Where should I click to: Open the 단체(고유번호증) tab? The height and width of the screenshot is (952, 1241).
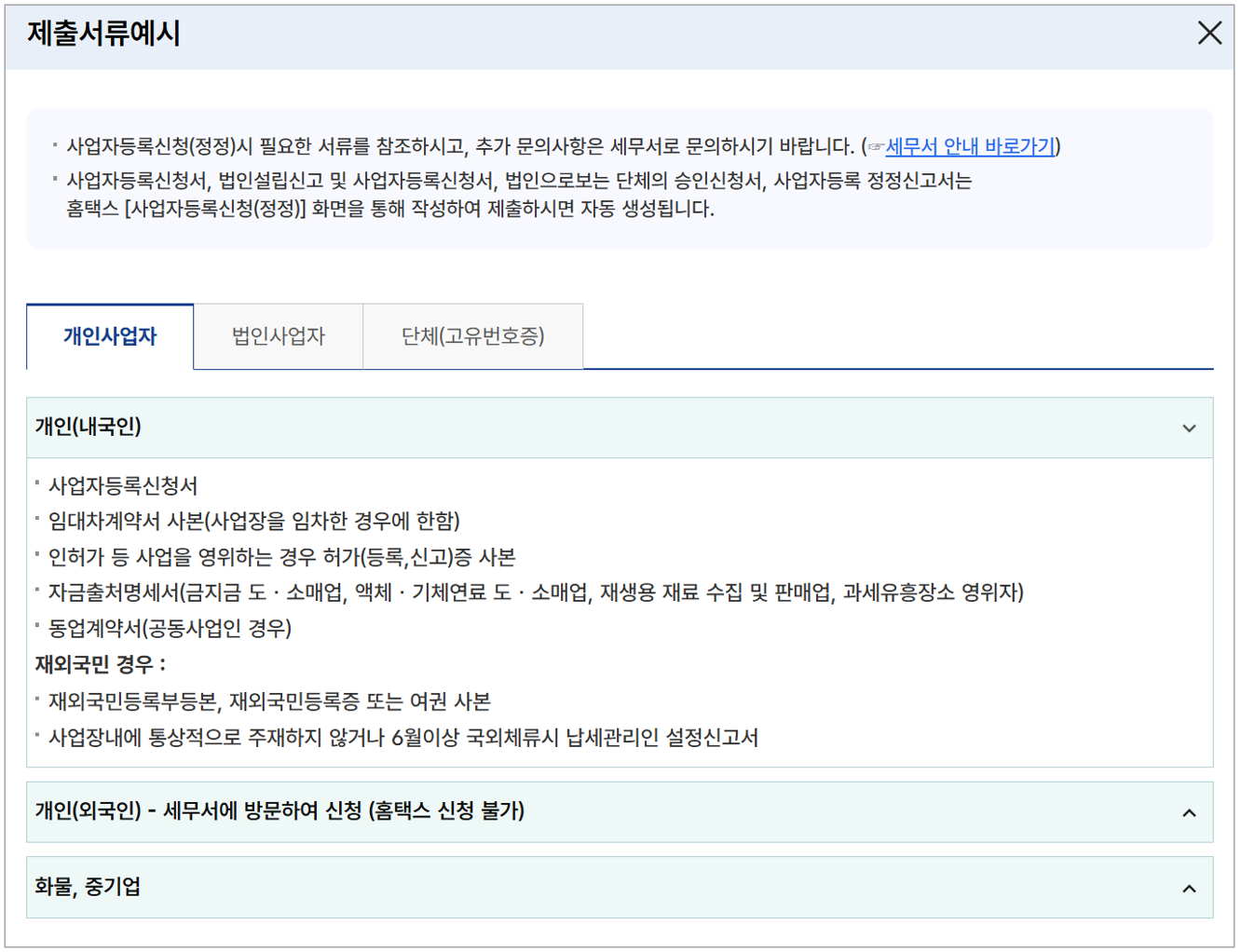click(472, 336)
